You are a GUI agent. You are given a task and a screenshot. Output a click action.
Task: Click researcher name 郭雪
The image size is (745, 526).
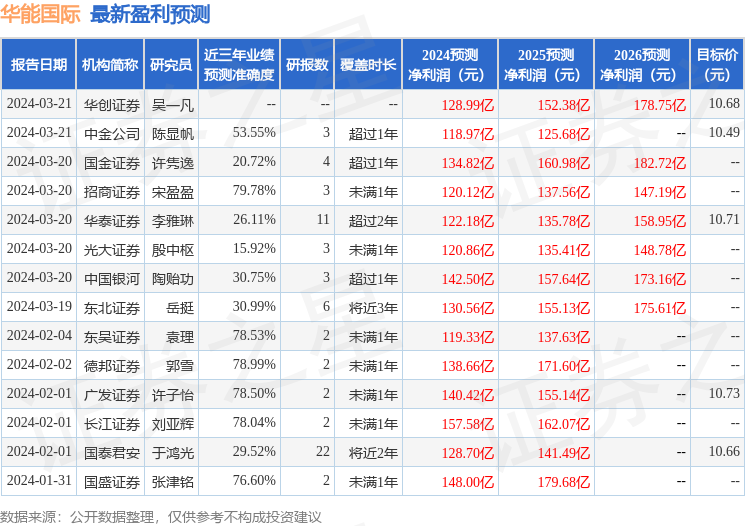pos(180,366)
